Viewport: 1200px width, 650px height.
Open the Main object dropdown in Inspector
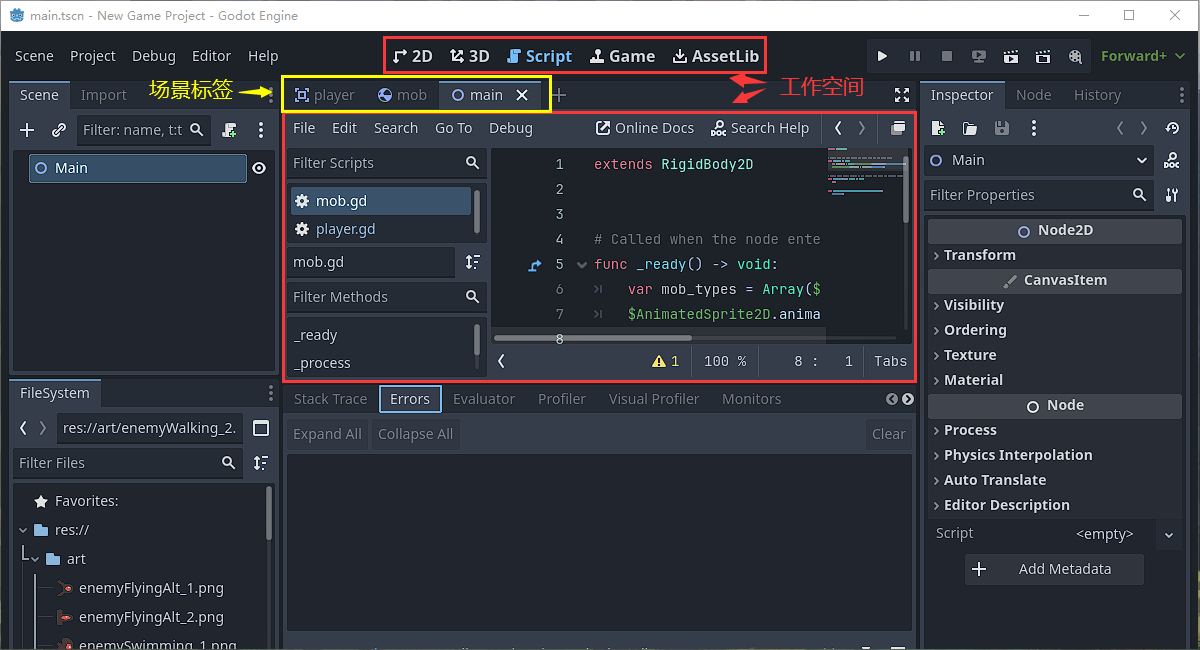tap(1039, 160)
